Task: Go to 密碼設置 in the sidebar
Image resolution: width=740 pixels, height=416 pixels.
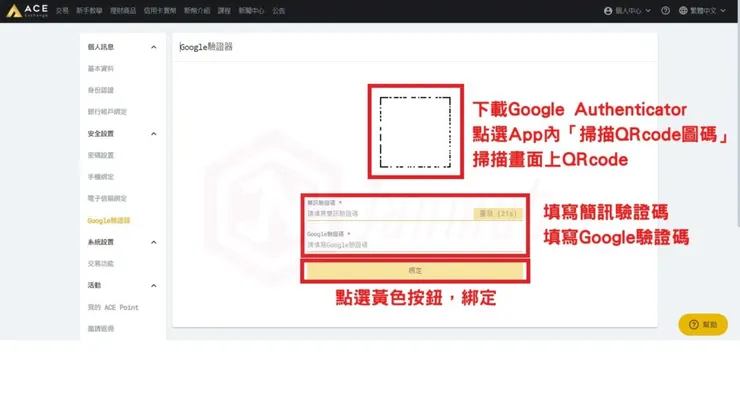Action: [x=101, y=155]
